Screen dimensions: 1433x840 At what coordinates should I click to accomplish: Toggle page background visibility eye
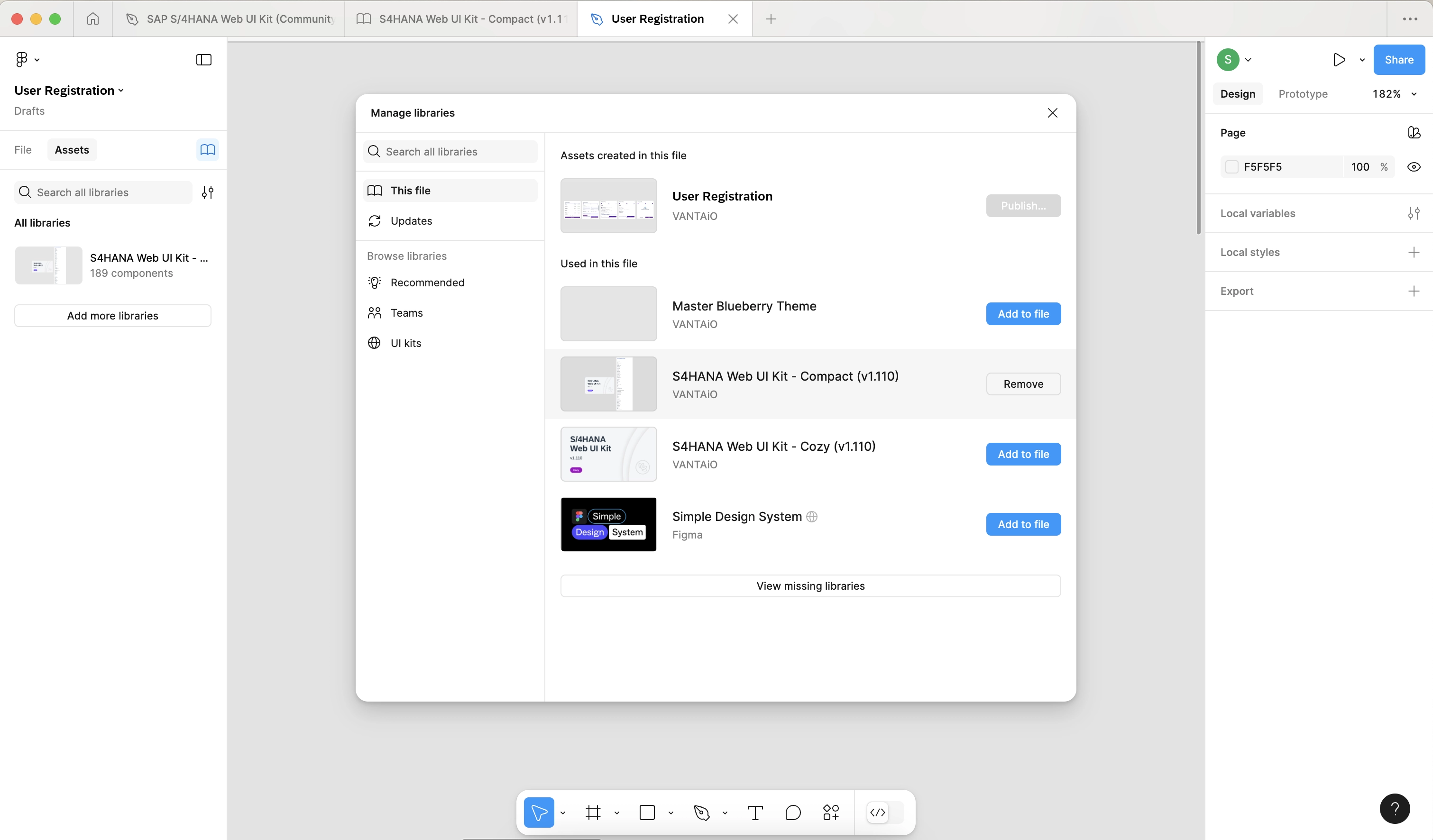click(x=1414, y=166)
